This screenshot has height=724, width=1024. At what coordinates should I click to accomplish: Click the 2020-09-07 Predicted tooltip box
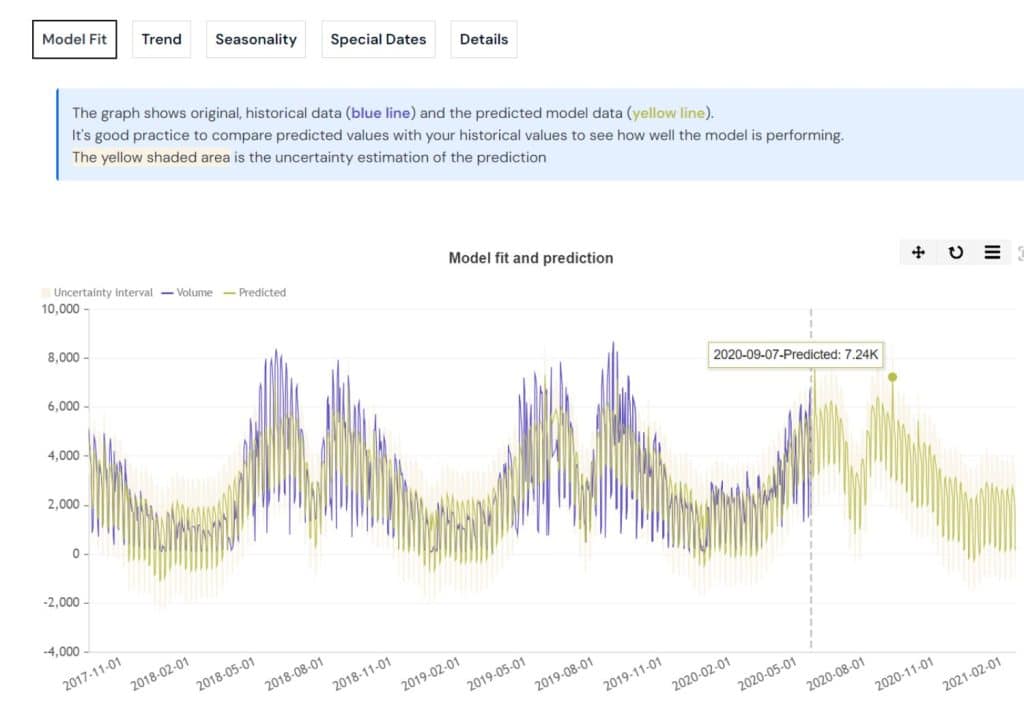coord(795,354)
